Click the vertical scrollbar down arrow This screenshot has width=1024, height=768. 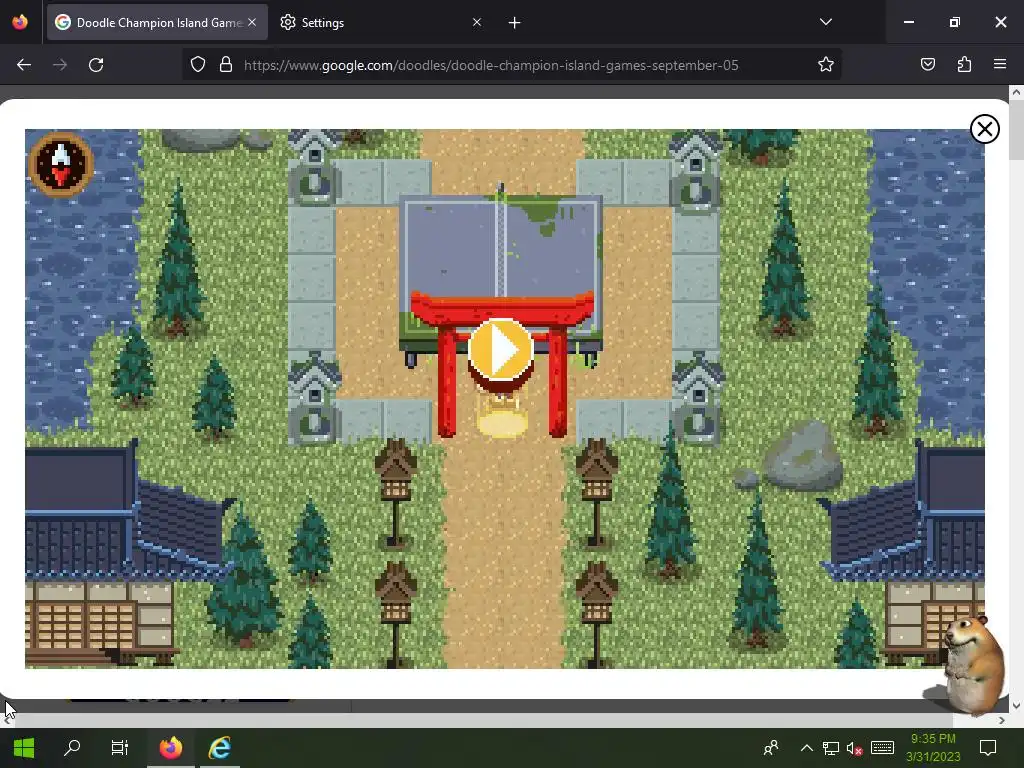pyautogui.click(x=1016, y=706)
